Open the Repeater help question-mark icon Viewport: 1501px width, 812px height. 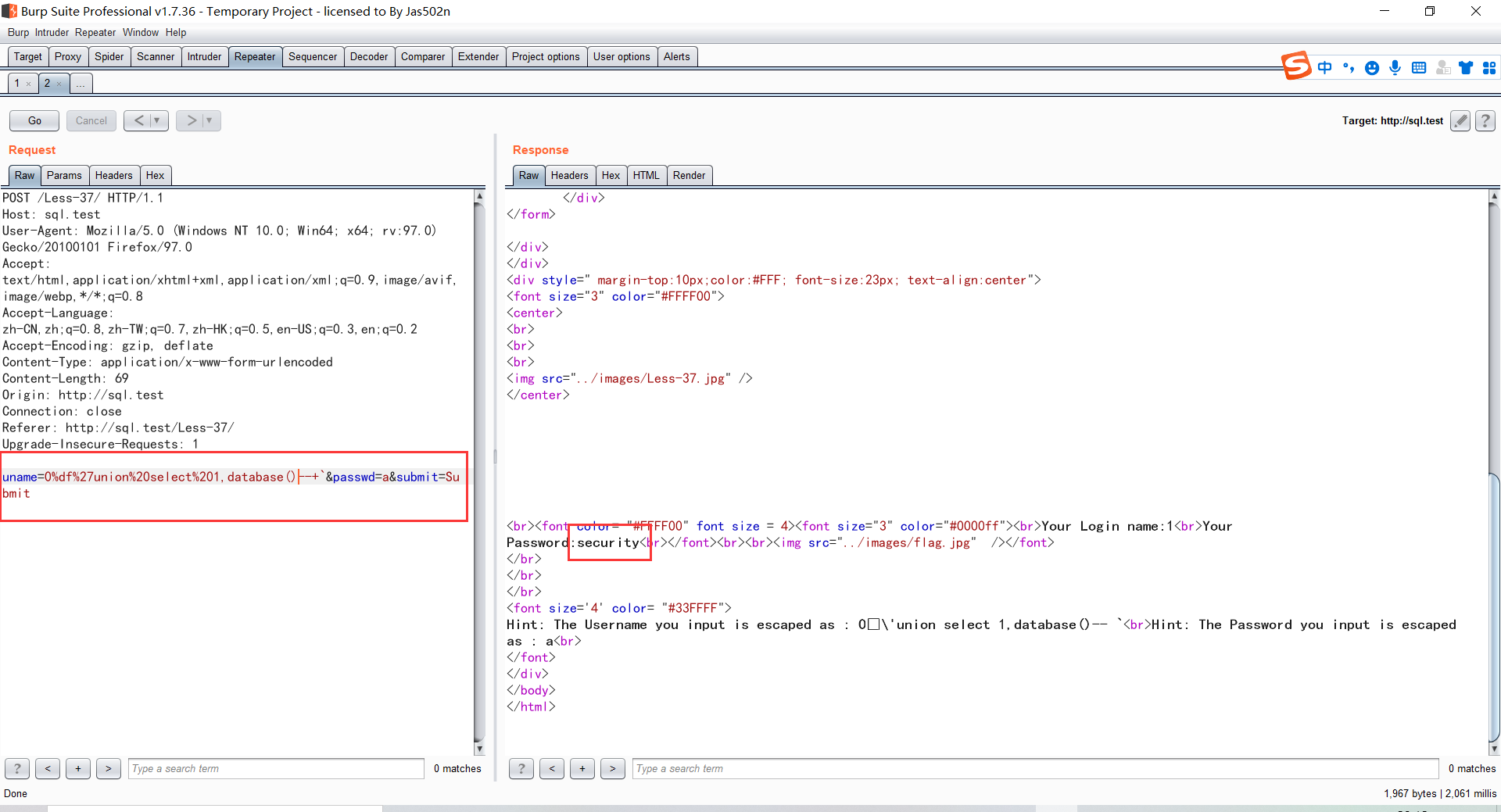click(x=1485, y=120)
